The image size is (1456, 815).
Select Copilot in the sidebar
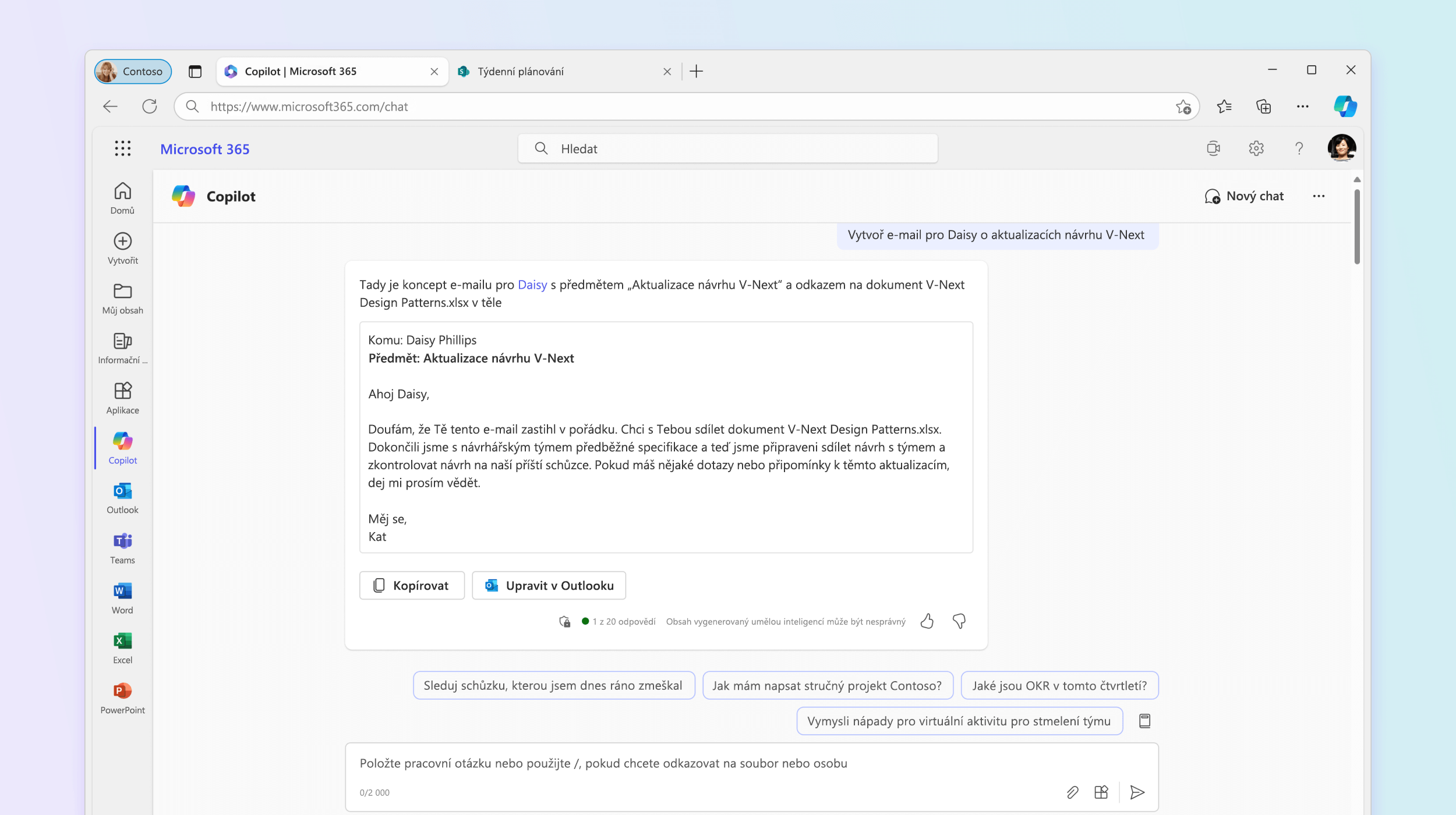(122, 448)
